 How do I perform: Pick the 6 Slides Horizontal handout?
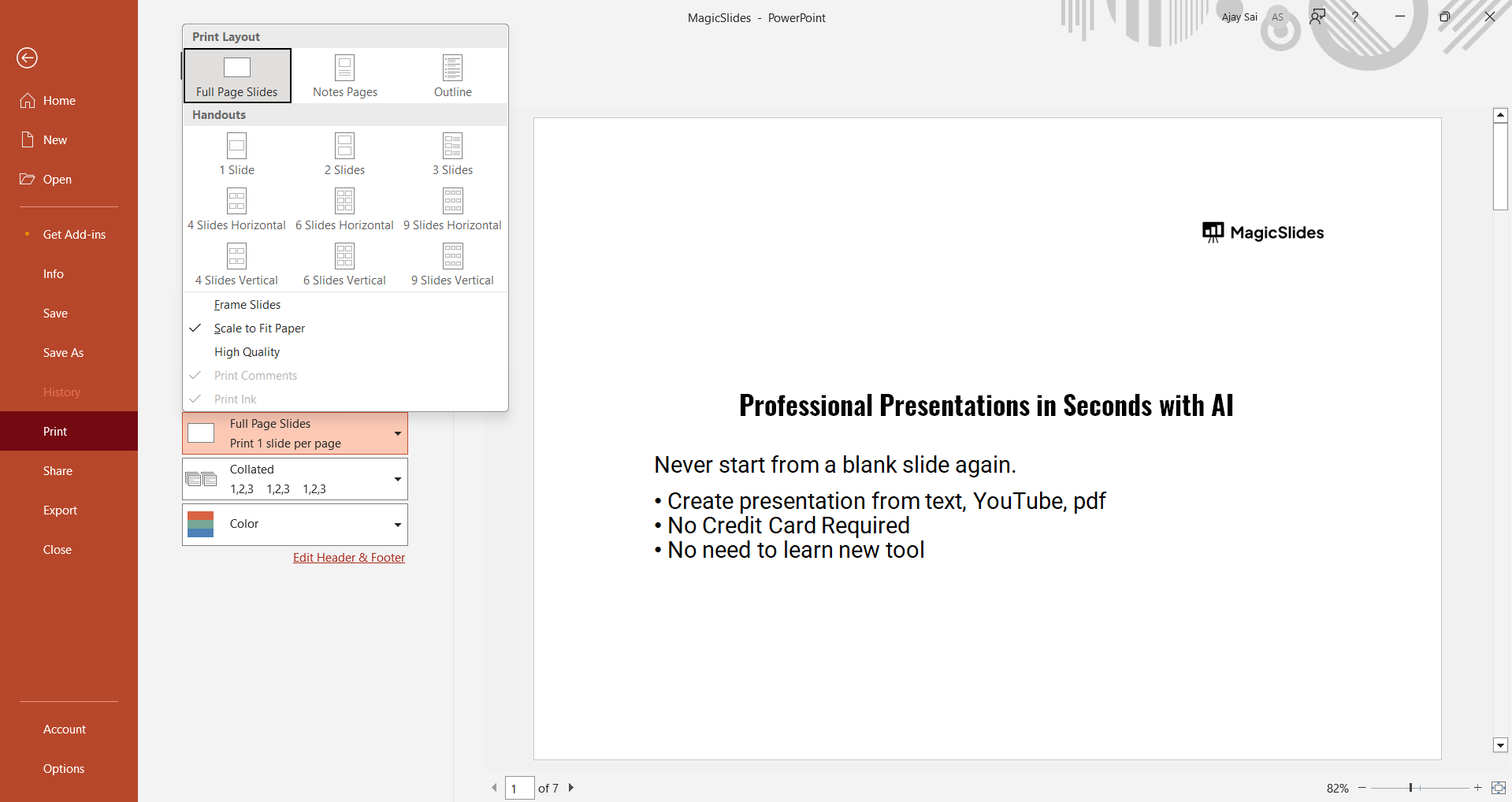tap(344, 210)
